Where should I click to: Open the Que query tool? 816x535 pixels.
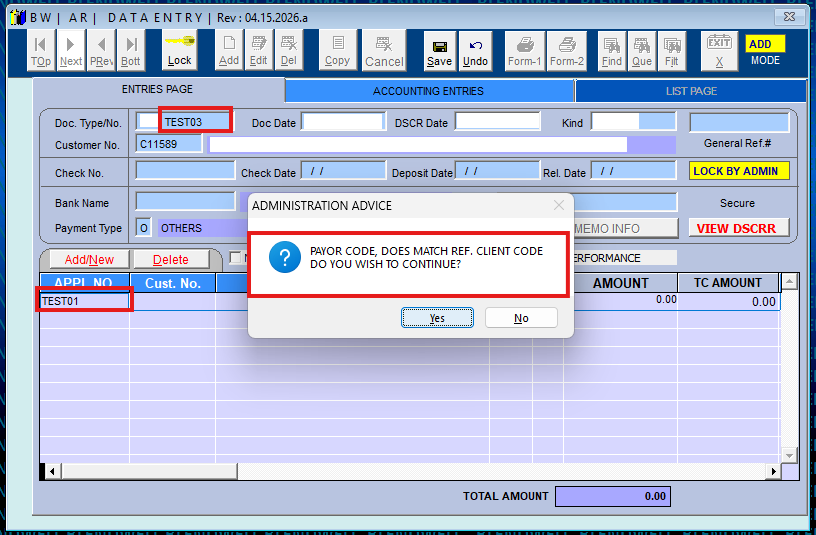[x=642, y=51]
